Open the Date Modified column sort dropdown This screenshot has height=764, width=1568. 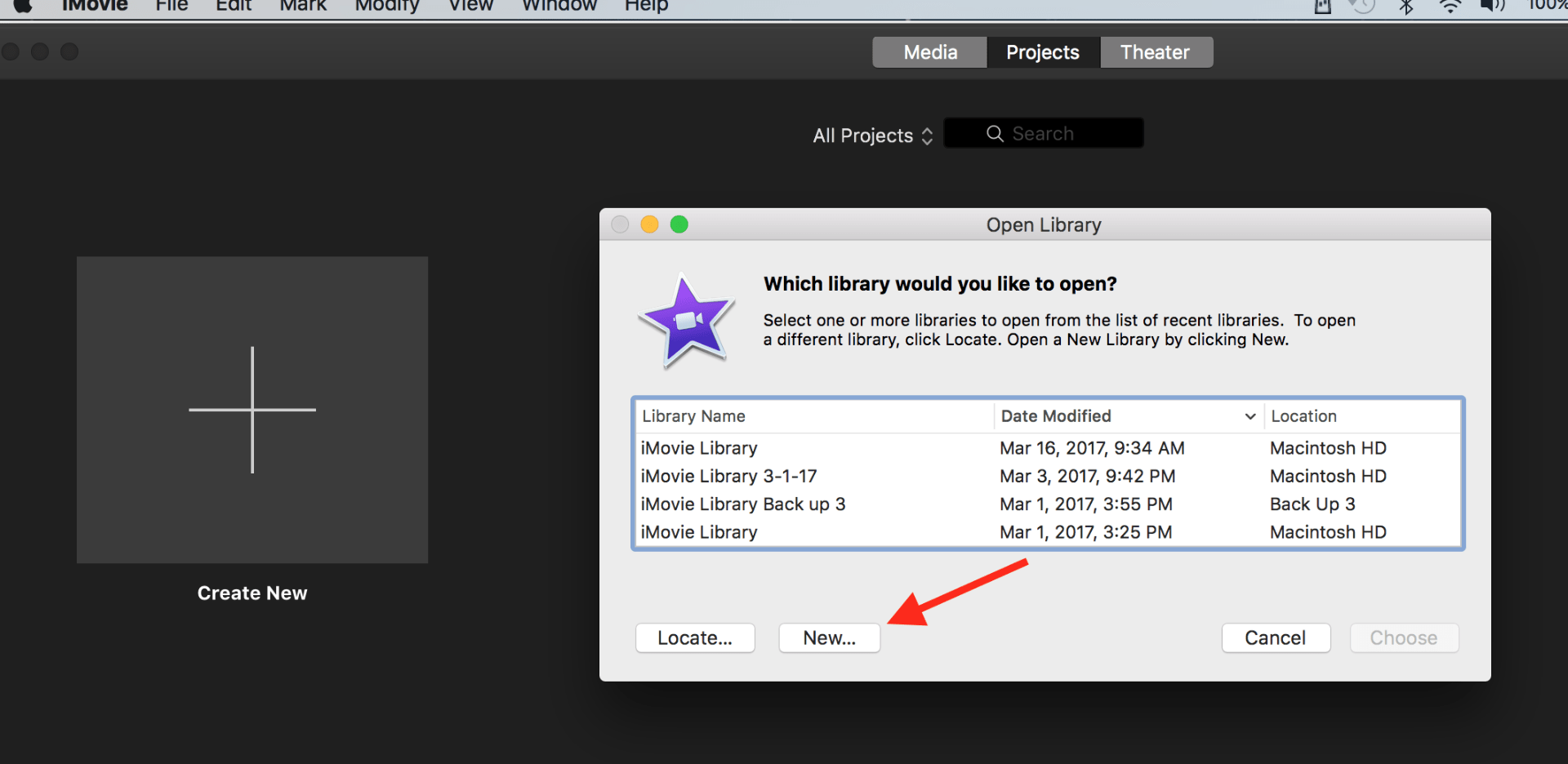tap(1249, 416)
